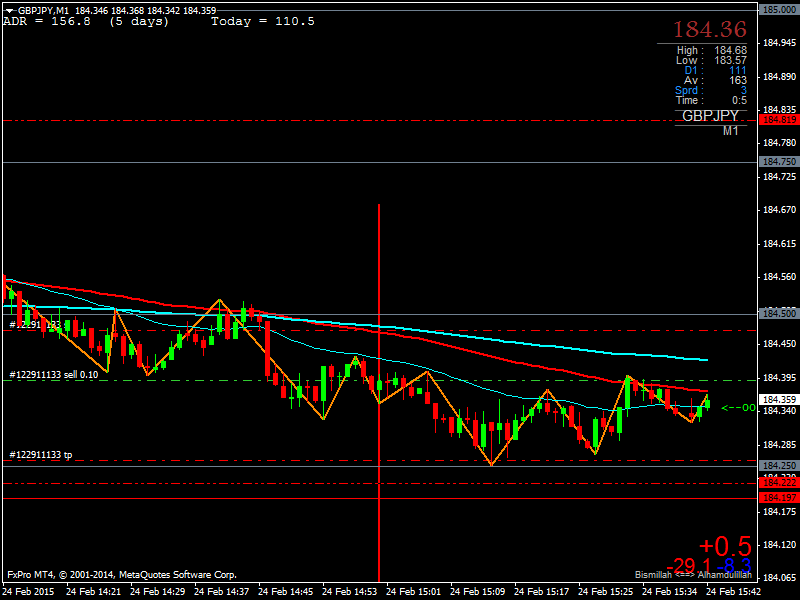
Task: Click the green <--00 arrow label near current price
Action: click(738, 408)
